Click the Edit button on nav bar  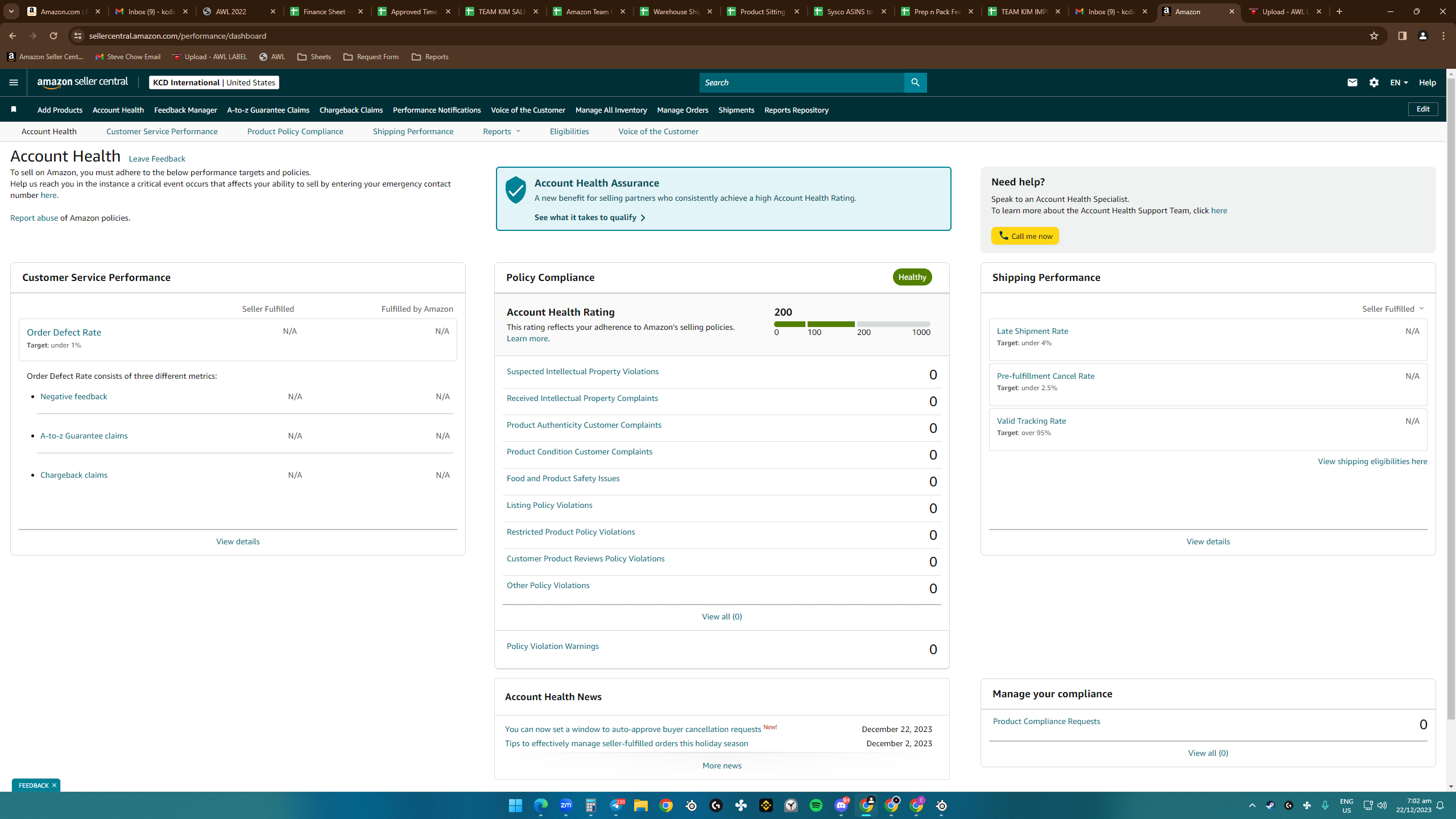[1423, 109]
